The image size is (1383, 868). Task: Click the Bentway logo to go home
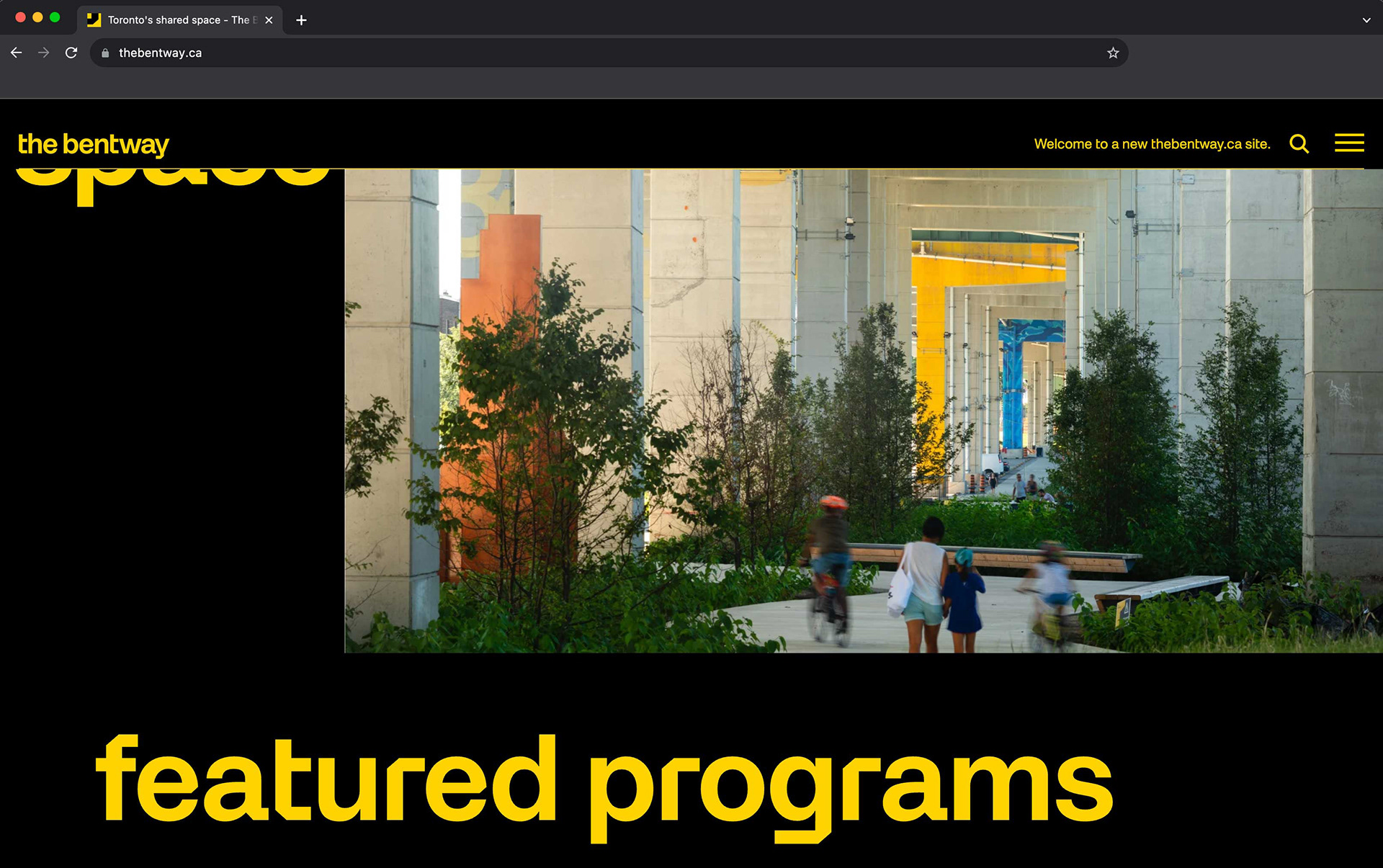point(93,144)
